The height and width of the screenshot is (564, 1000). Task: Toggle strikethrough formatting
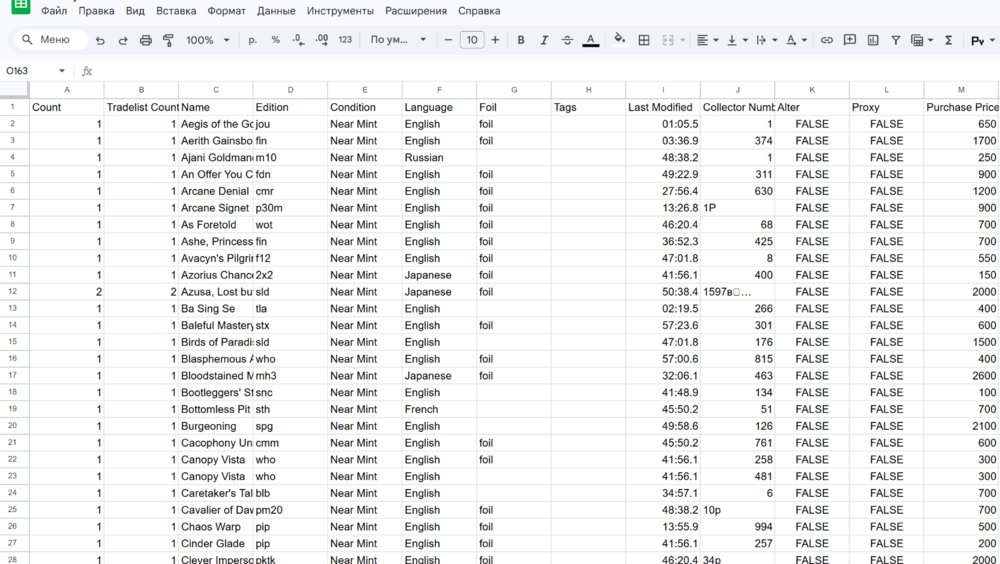[567, 40]
